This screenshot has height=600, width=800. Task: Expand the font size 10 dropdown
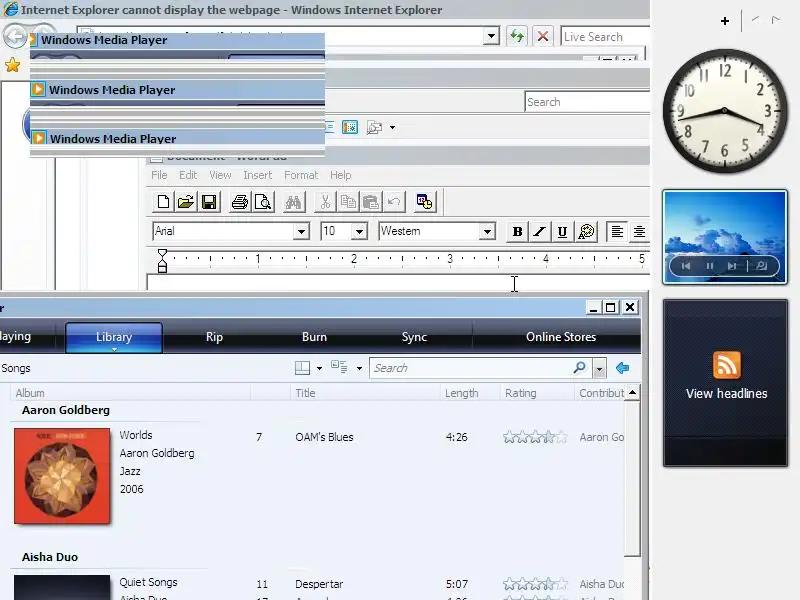coord(359,232)
